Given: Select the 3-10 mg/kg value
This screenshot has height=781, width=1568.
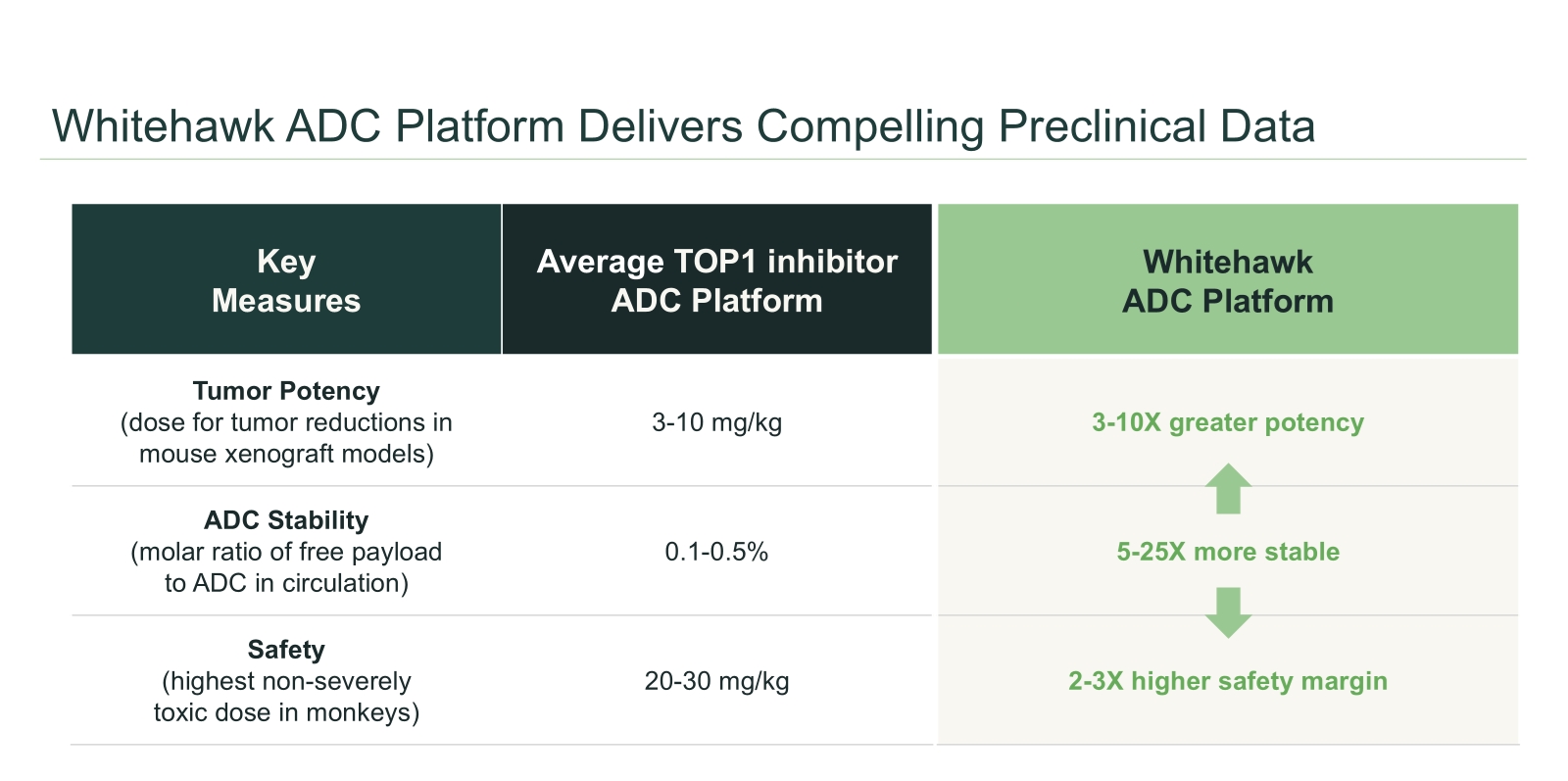Looking at the screenshot, I should [x=716, y=422].
